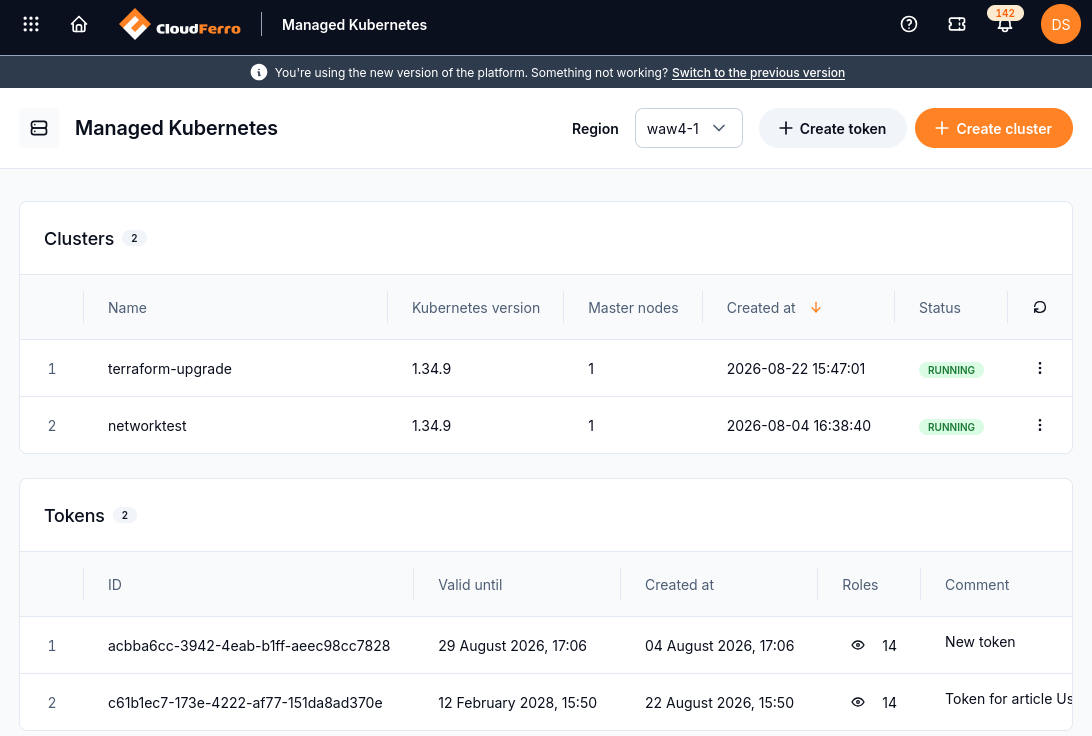Click date 2026-08-22 15:47:01
Viewport: 1092px width, 736px height.
pyautogui.click(x=796, y=369)
